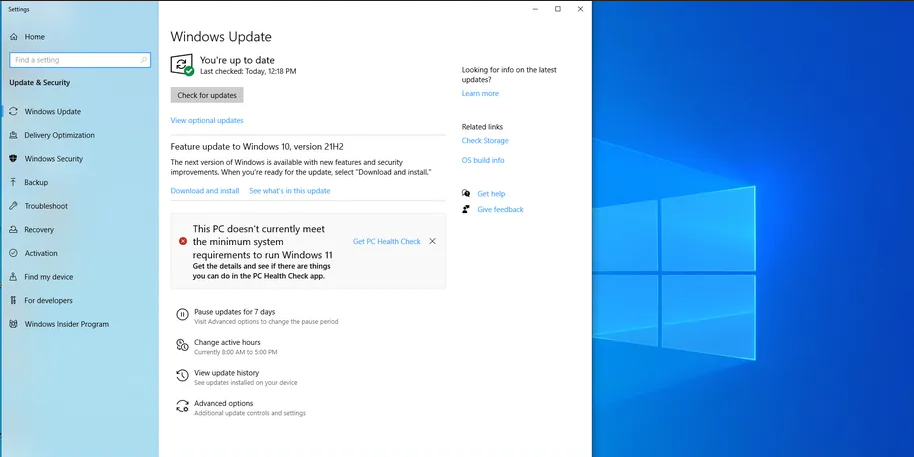The height and width of the screenshot is (457, 914).
Task: Click the Backup upload arrow icon
Action: tap(13, 182)
